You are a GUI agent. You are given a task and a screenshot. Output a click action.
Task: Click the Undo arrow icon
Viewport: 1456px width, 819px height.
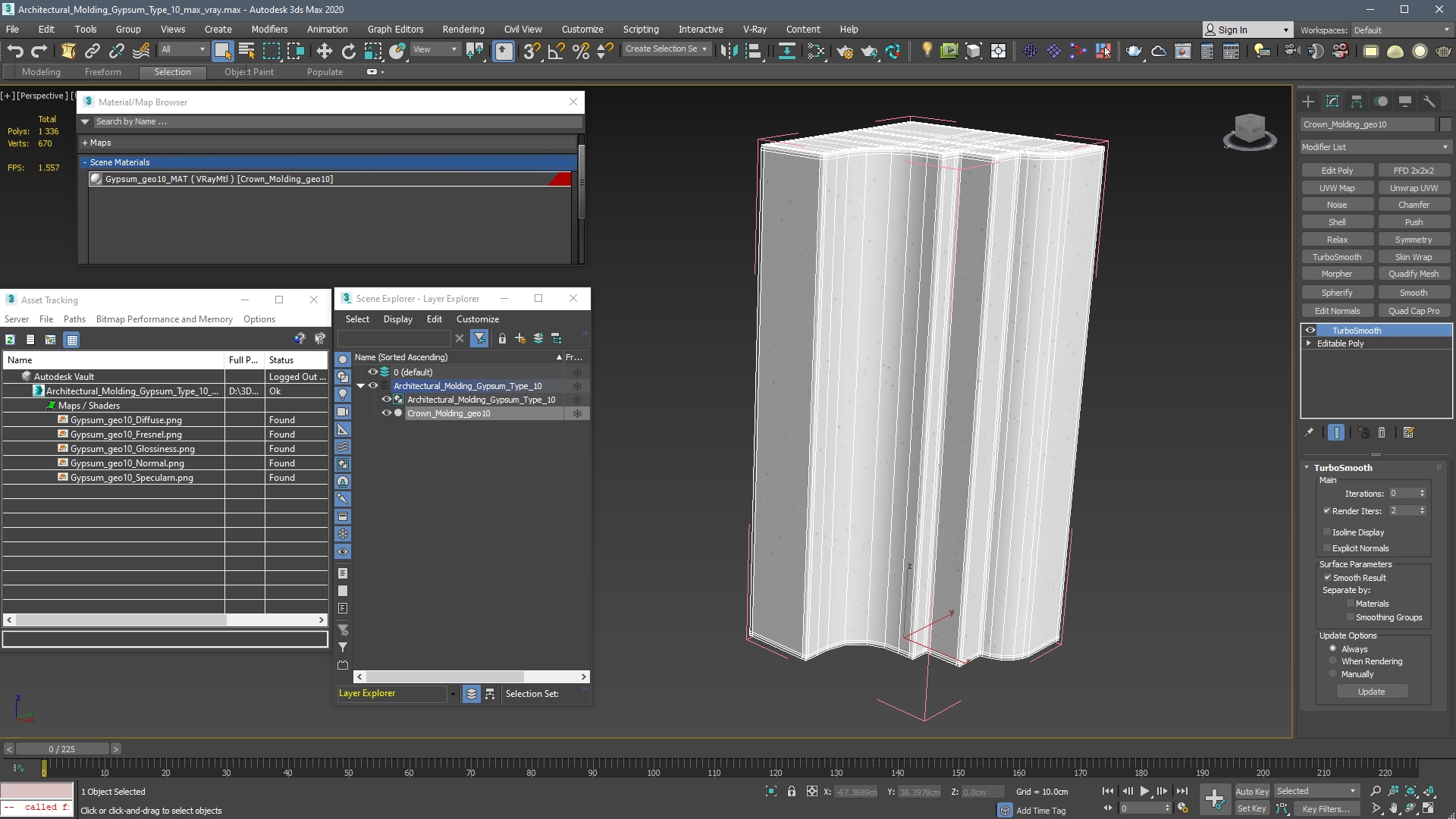coord(15,51)
